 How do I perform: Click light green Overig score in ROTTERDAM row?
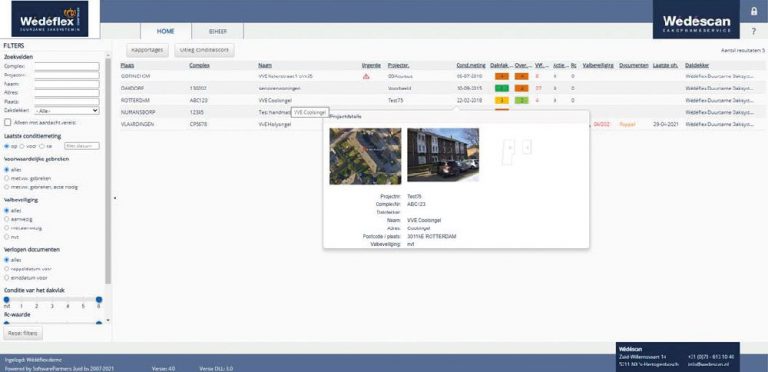522,100
